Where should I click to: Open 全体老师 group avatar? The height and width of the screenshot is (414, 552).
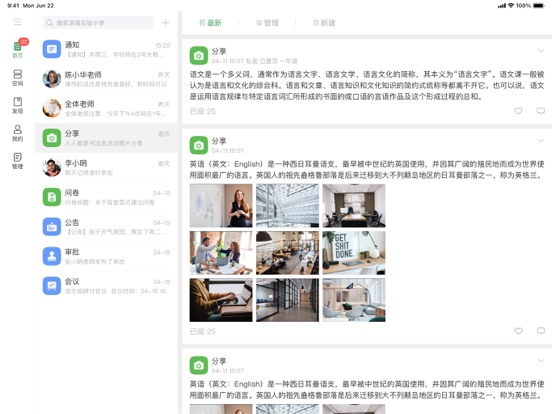point(52,108)
